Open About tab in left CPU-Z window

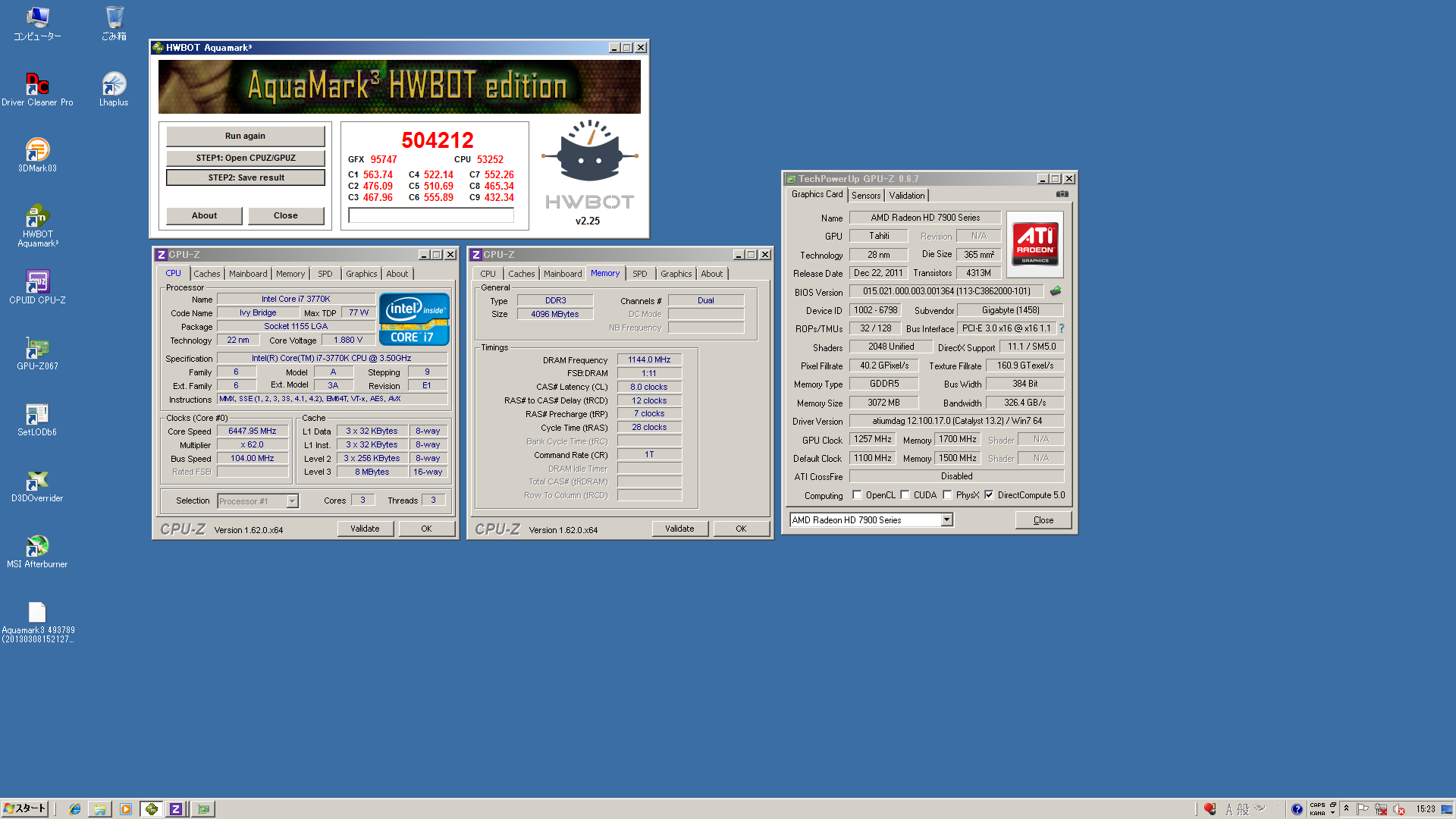[x=397, y=274]
